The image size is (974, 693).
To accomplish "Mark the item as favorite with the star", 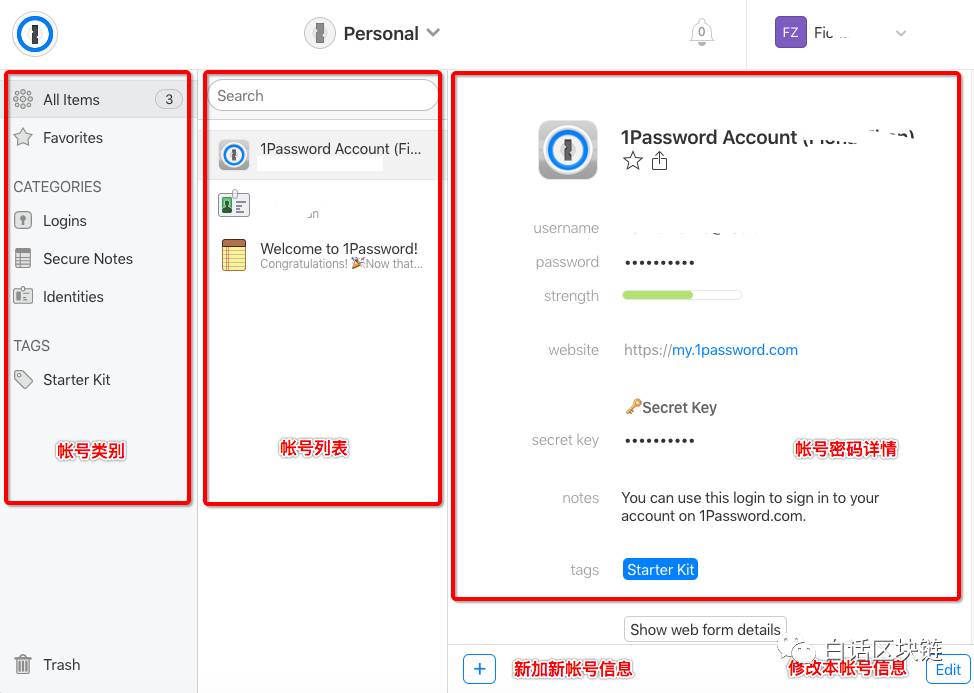I will tap(632, 161).
